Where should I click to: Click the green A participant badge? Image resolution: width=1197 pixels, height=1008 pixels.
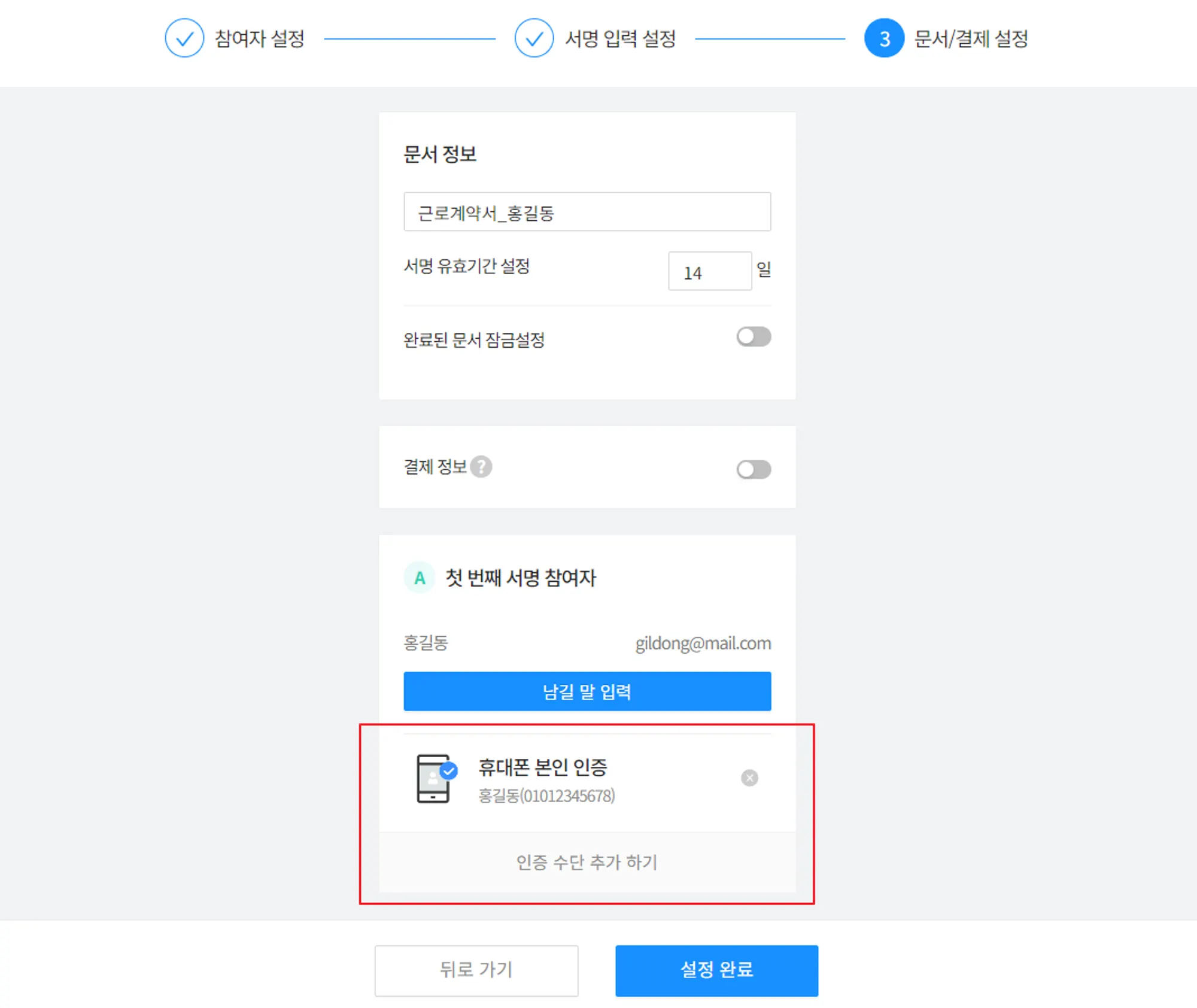click(x=420, y=578)
